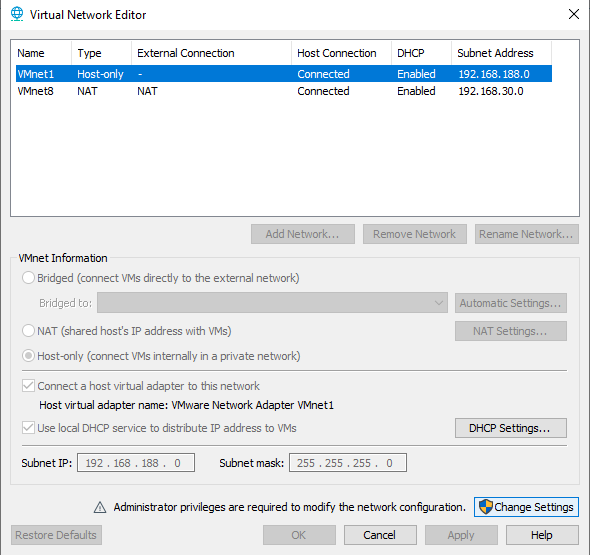This screenshot has width=590, height=555.
Task: Close the Virtual Network Editor window
Action: click(573, 14)
